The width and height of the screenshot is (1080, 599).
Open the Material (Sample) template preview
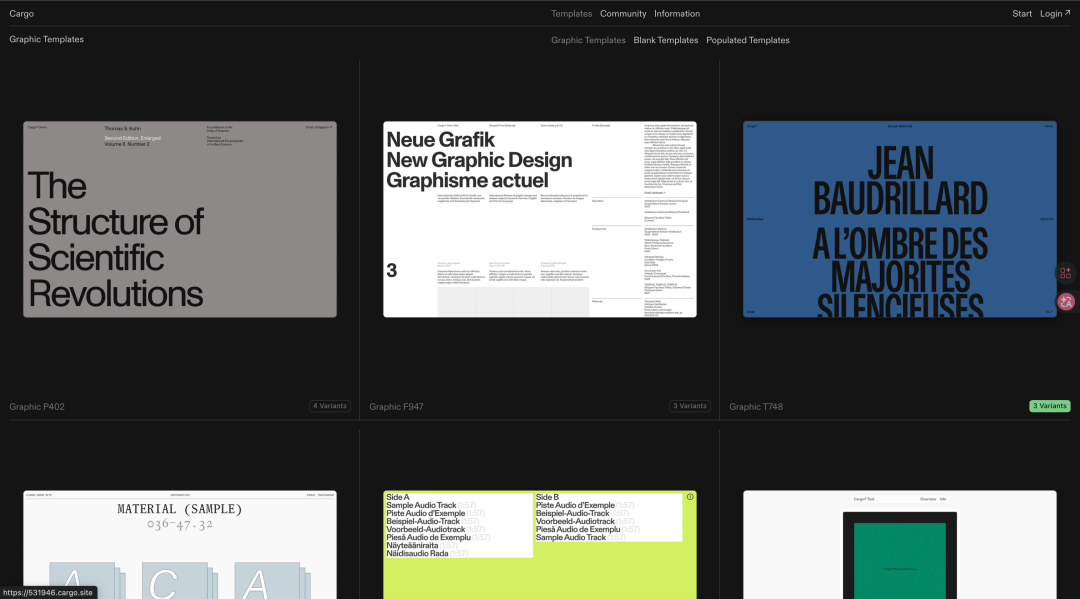click(180, 545)
